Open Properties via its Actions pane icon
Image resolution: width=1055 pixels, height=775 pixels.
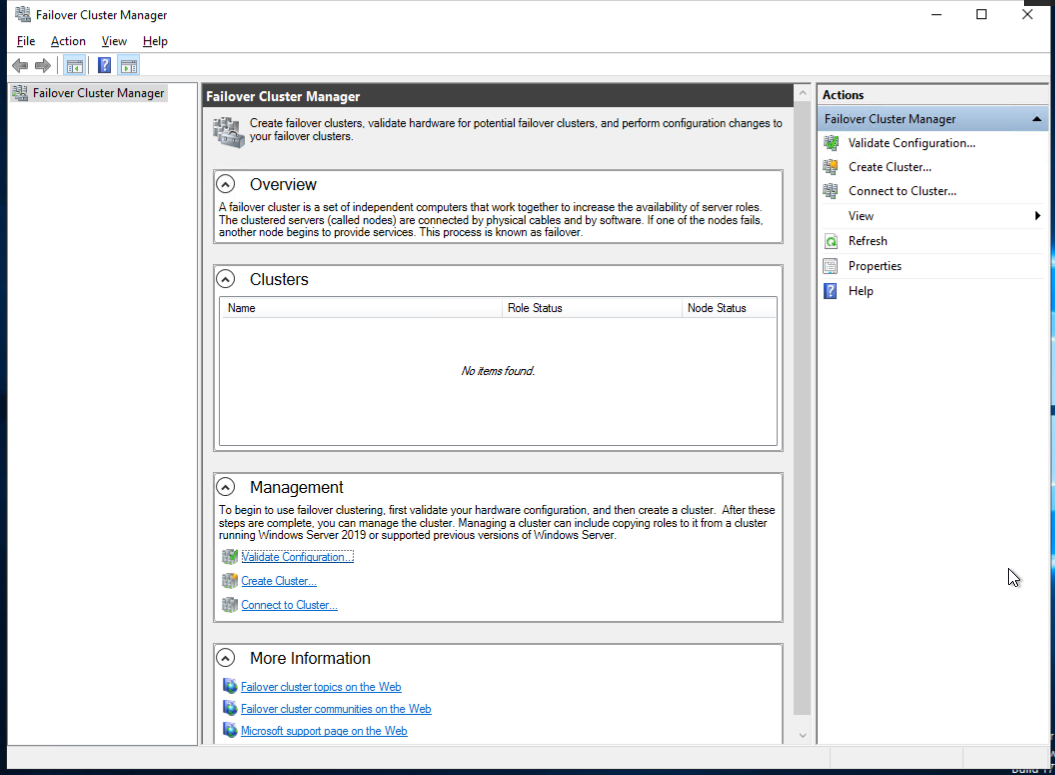tap(830, 266)
